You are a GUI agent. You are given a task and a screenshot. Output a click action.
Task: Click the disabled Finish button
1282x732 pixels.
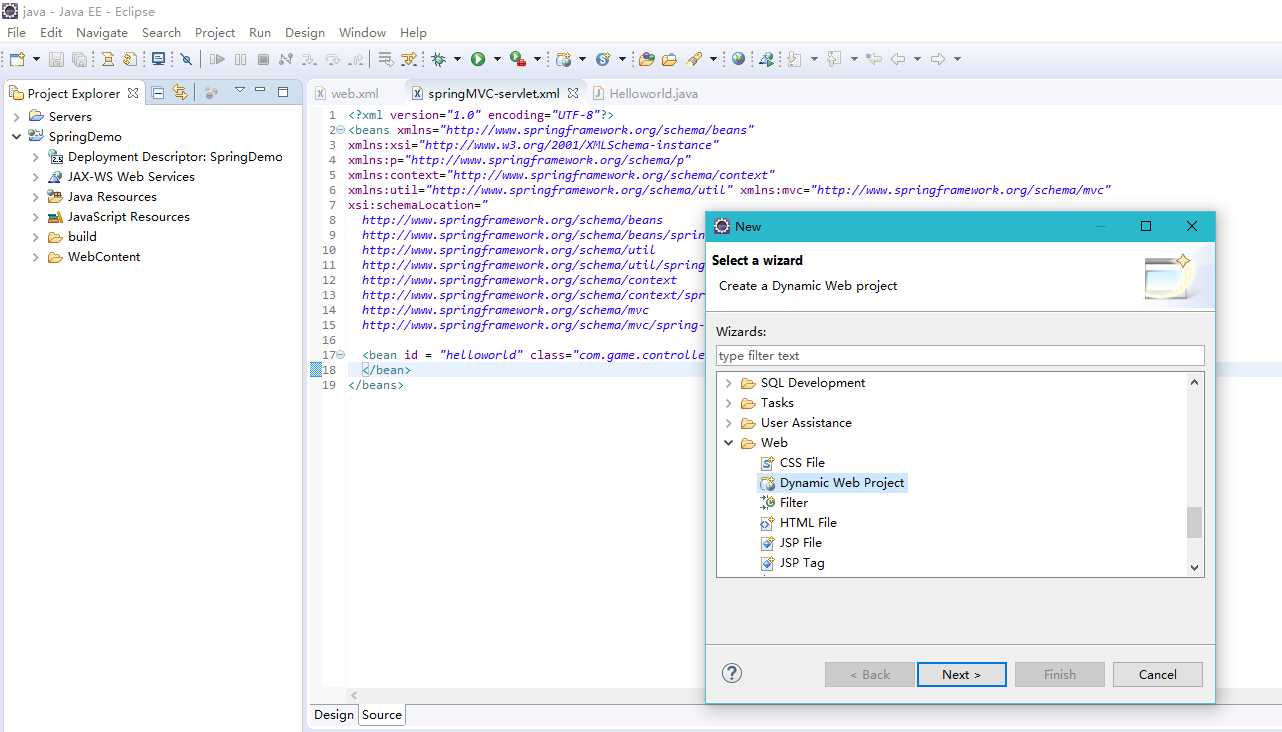click(x=1060, y=675)
